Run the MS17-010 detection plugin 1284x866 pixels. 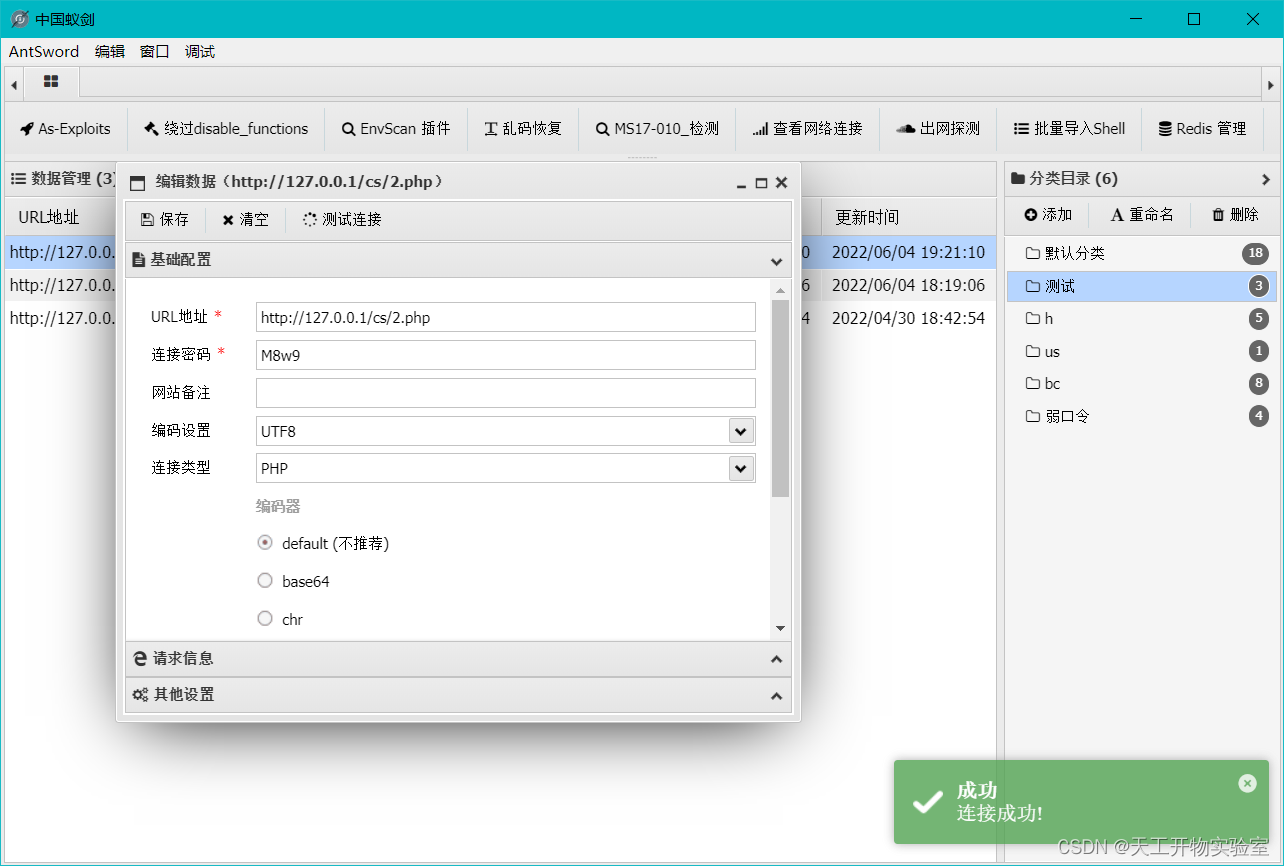[x=657, y=129]
